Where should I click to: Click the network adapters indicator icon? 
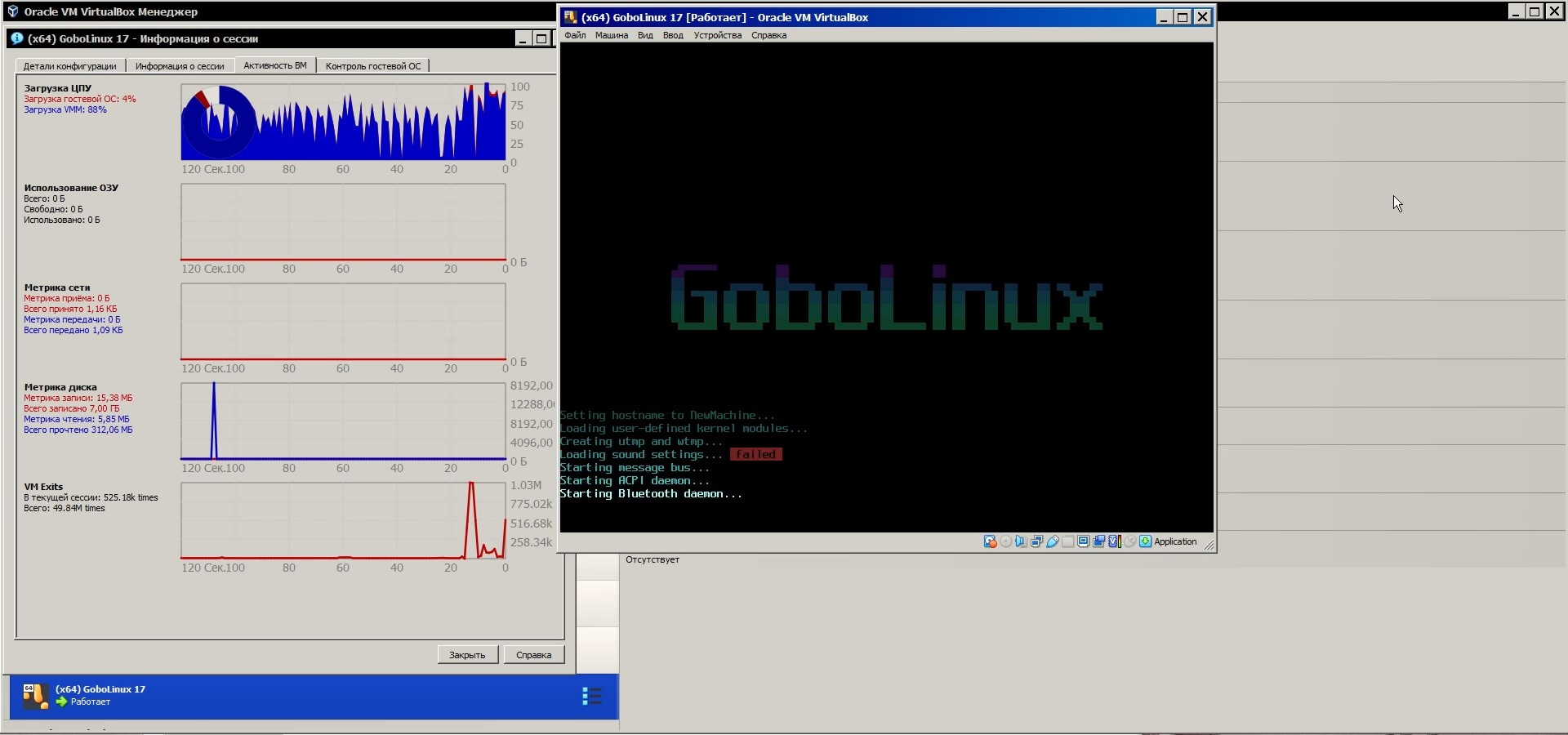[1036, 541]
